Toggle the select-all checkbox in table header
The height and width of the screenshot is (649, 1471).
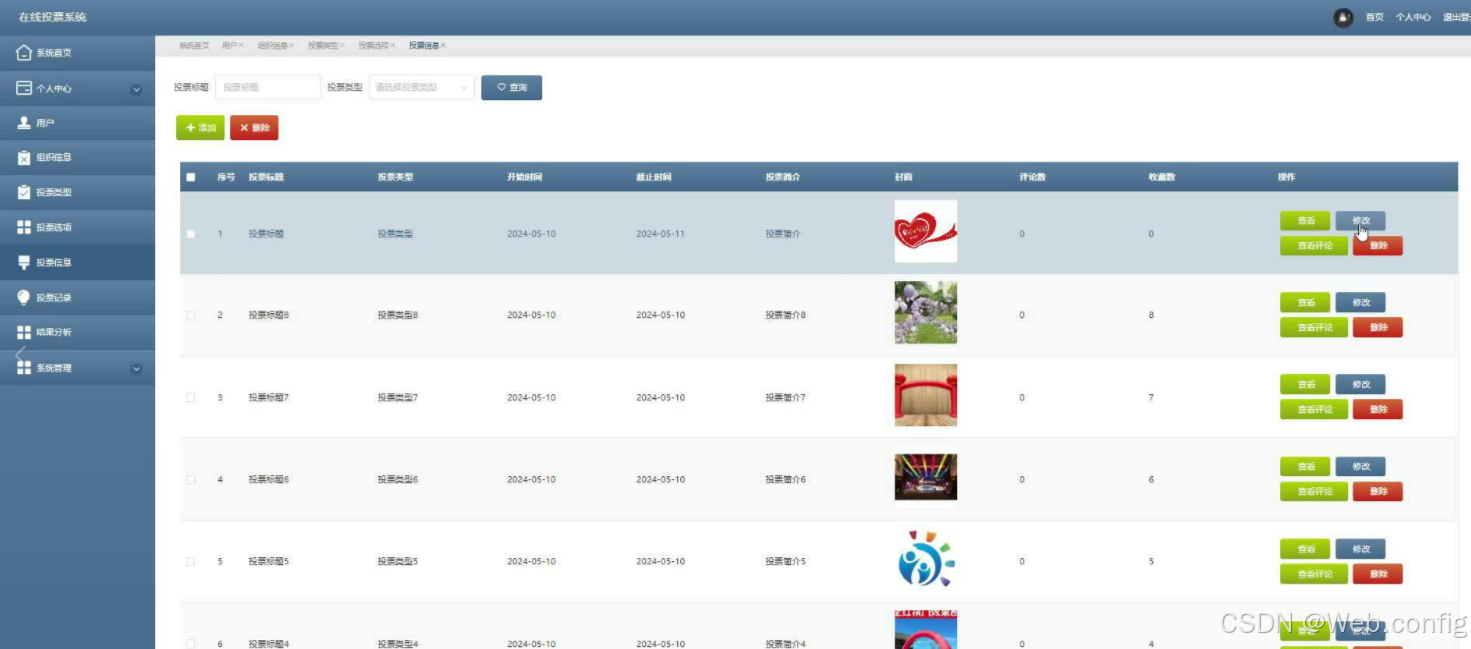[192, 175]
